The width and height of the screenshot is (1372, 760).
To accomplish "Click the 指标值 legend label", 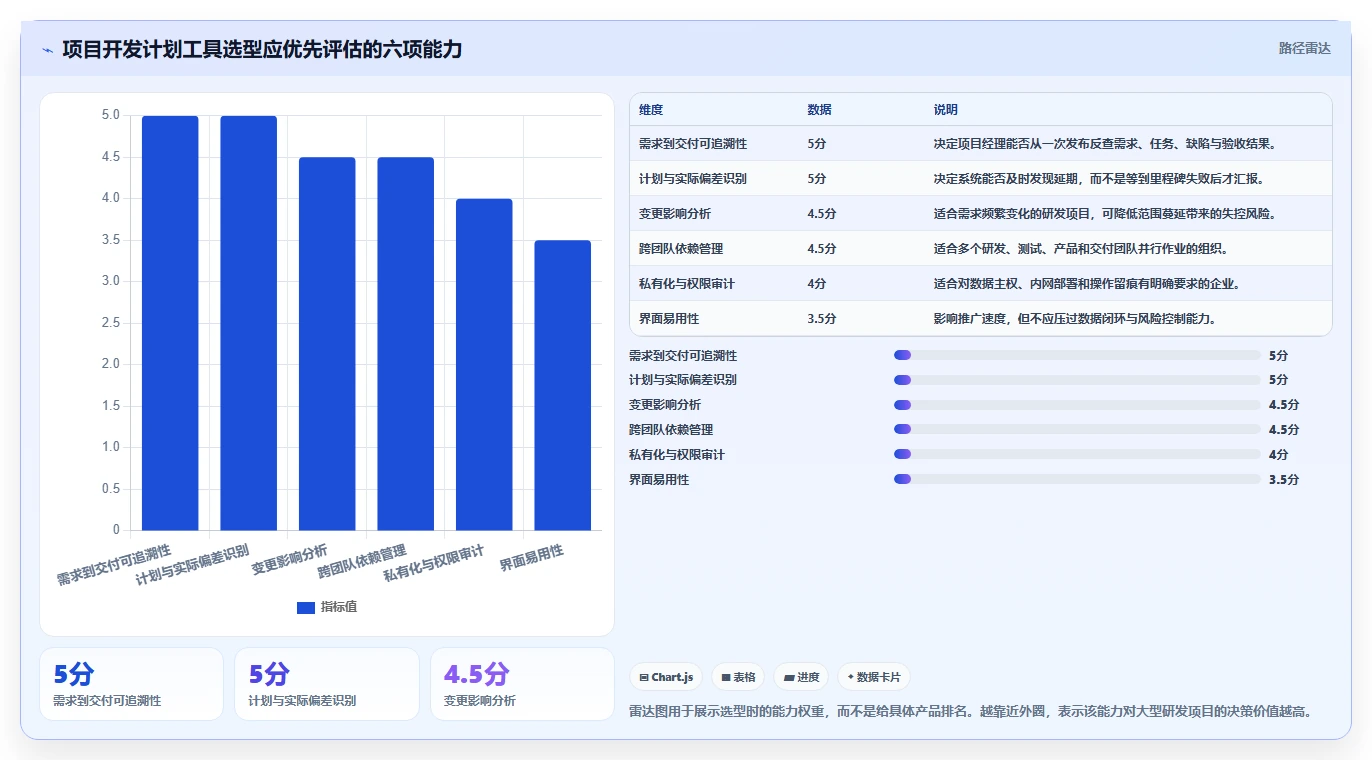I will [x=339, y=607].
